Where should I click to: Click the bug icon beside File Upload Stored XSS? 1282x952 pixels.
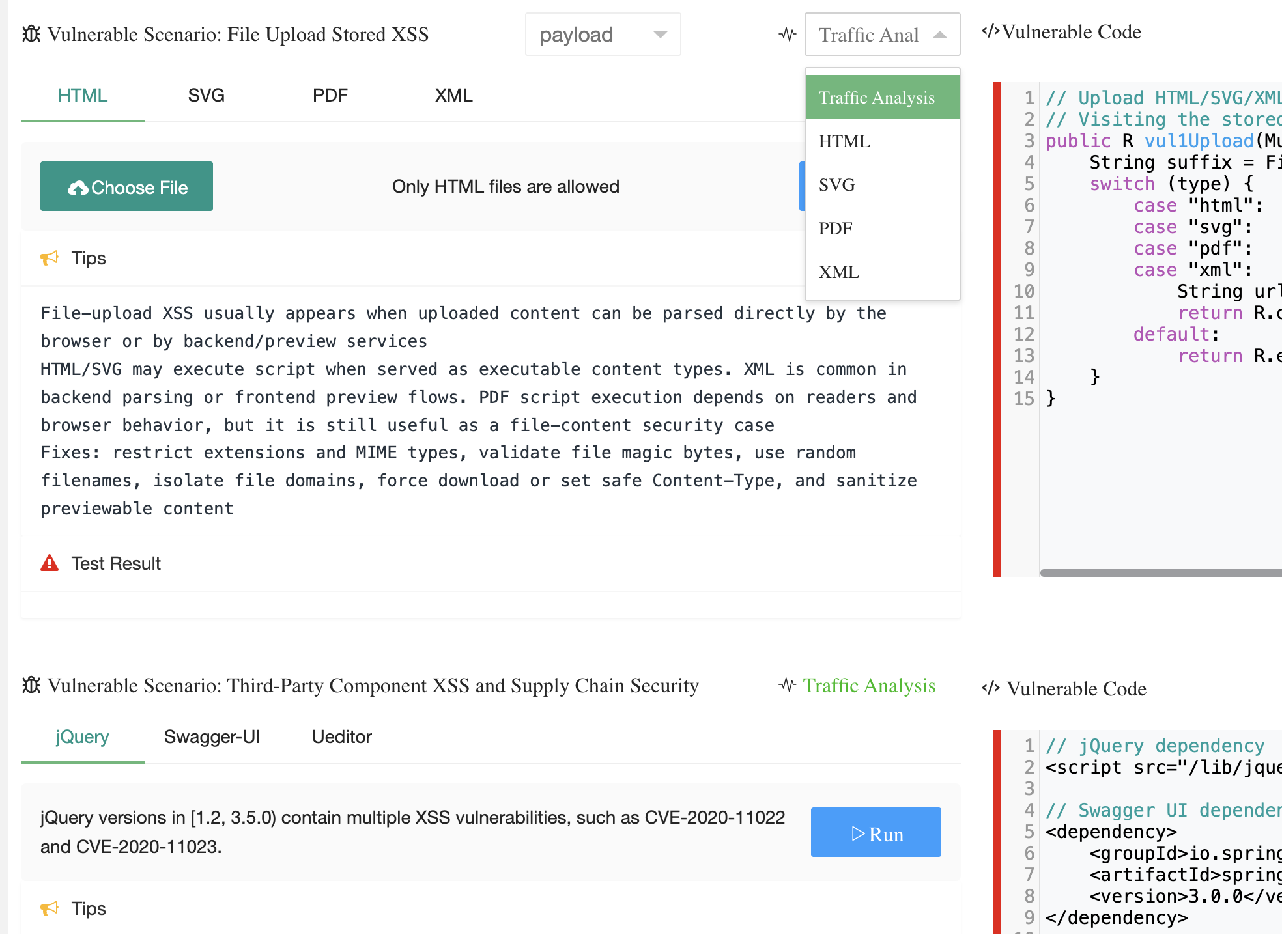click(31, 34)
